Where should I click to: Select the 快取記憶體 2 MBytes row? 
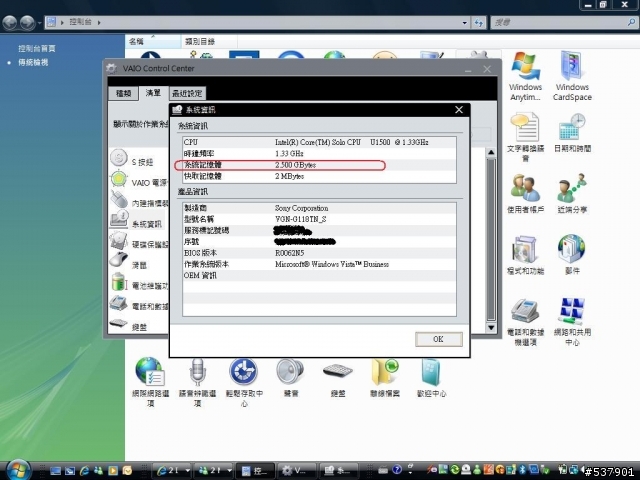(x=319, y=176)
